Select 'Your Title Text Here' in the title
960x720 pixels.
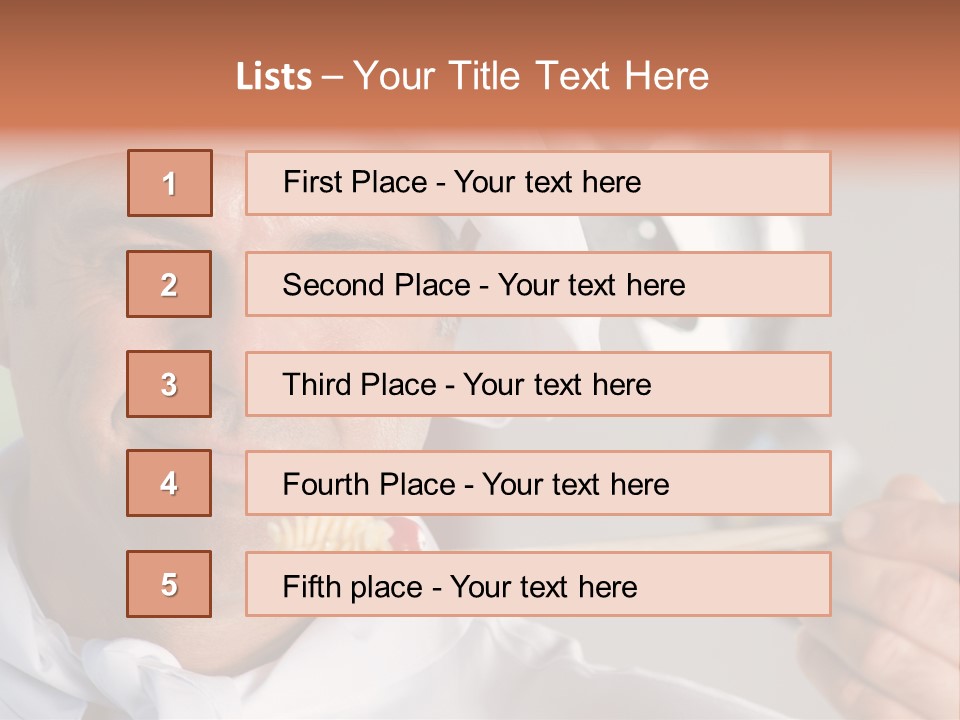tap(531, 76)
